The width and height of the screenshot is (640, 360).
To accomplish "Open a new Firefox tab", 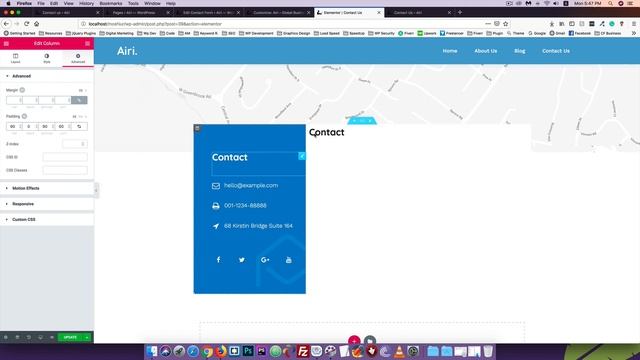I will point(460,13).
